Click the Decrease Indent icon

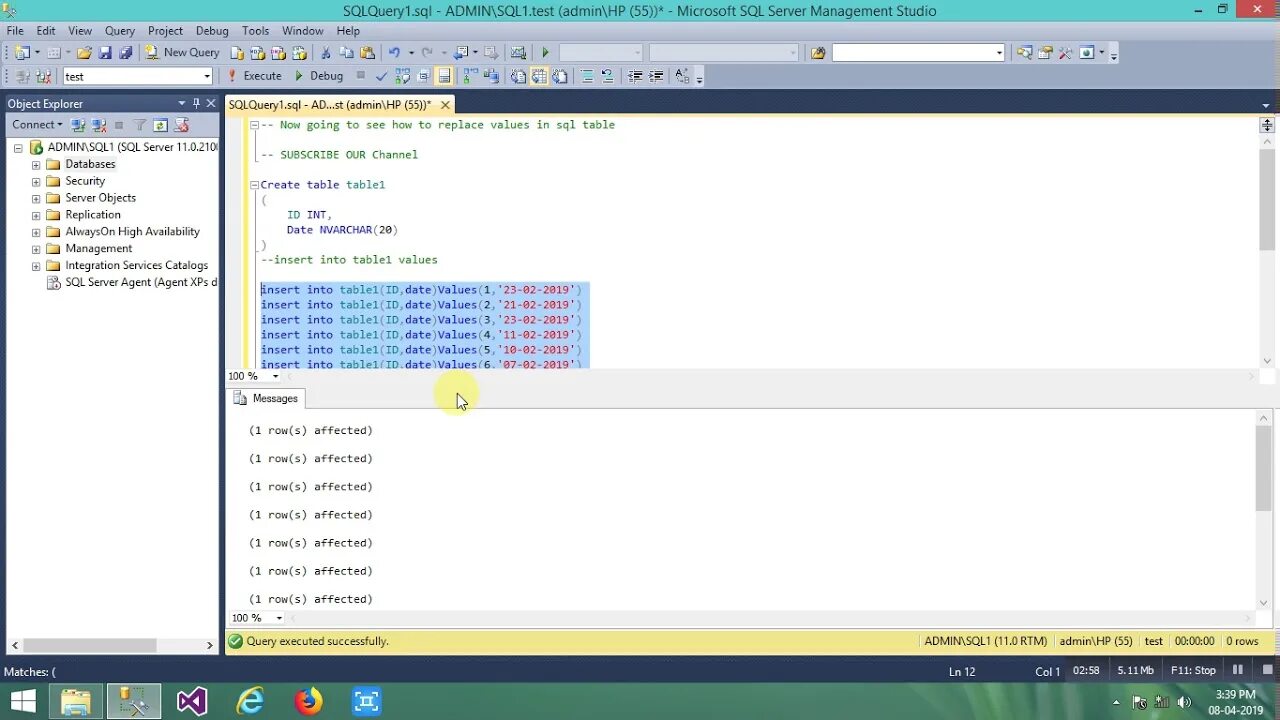[635, 75]
